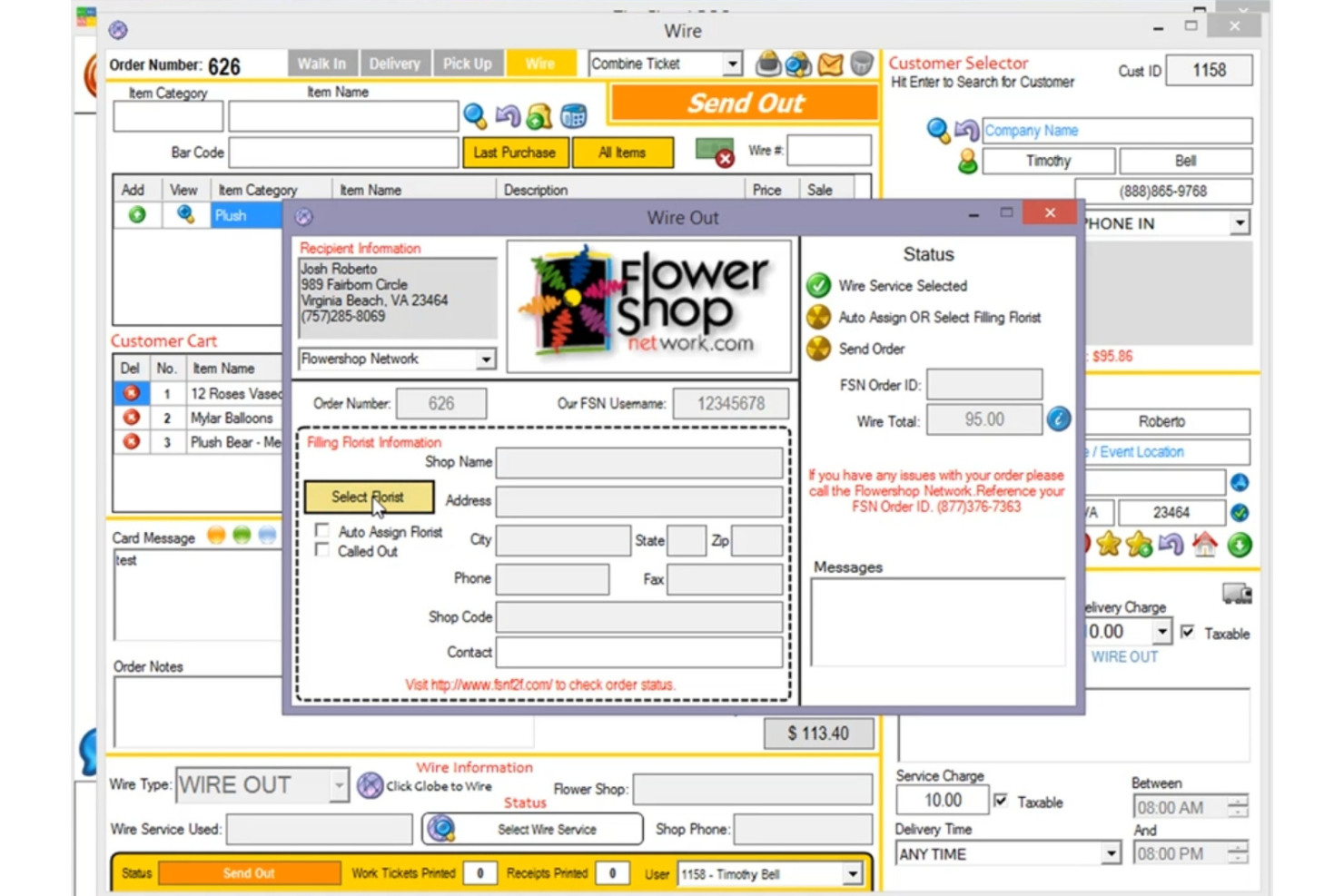Open the envelope email icon in the top toolbar
Viewport: 1344px width, 896px height.
(x=829, y=64)
